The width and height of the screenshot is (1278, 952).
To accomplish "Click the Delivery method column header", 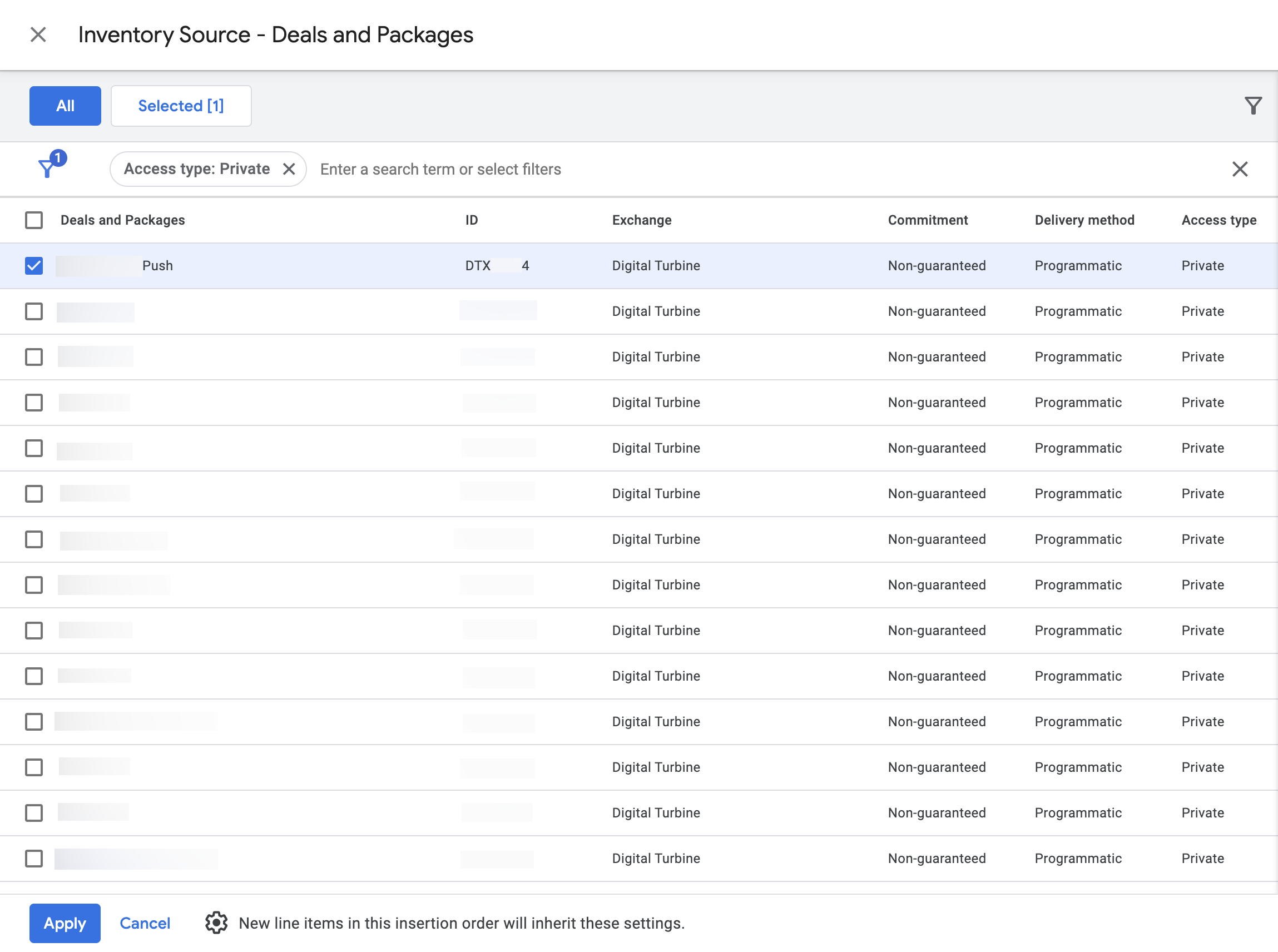I will 1084,220.
